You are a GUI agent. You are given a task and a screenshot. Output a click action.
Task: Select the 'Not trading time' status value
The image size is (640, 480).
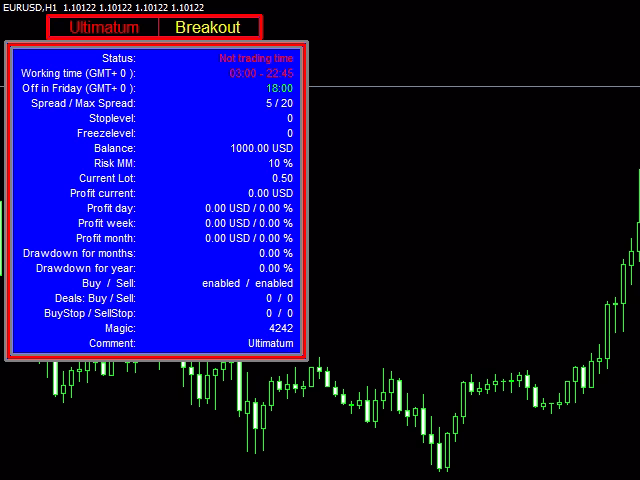(256, 58)
